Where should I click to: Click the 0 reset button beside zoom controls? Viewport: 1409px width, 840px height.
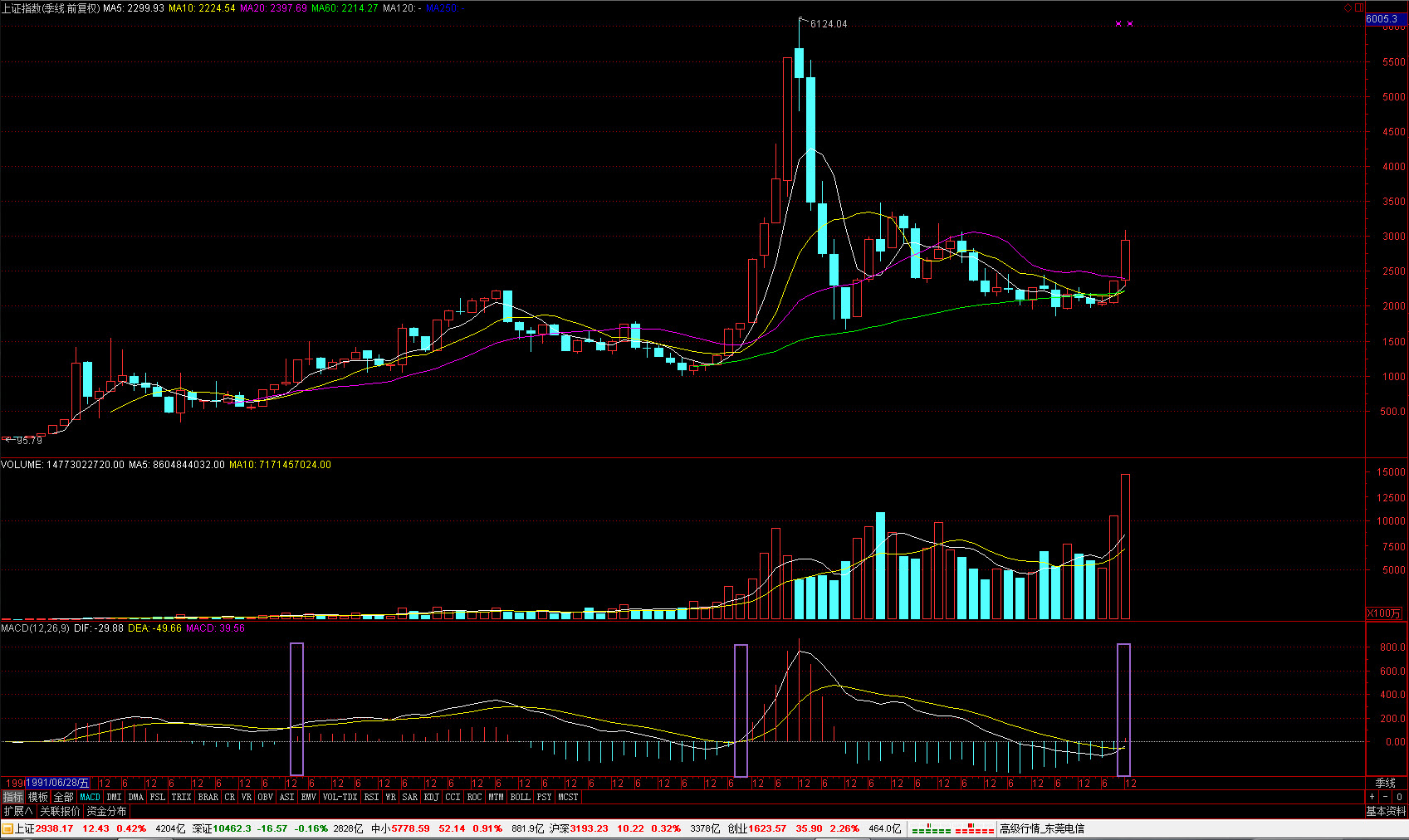(1399, 797)
